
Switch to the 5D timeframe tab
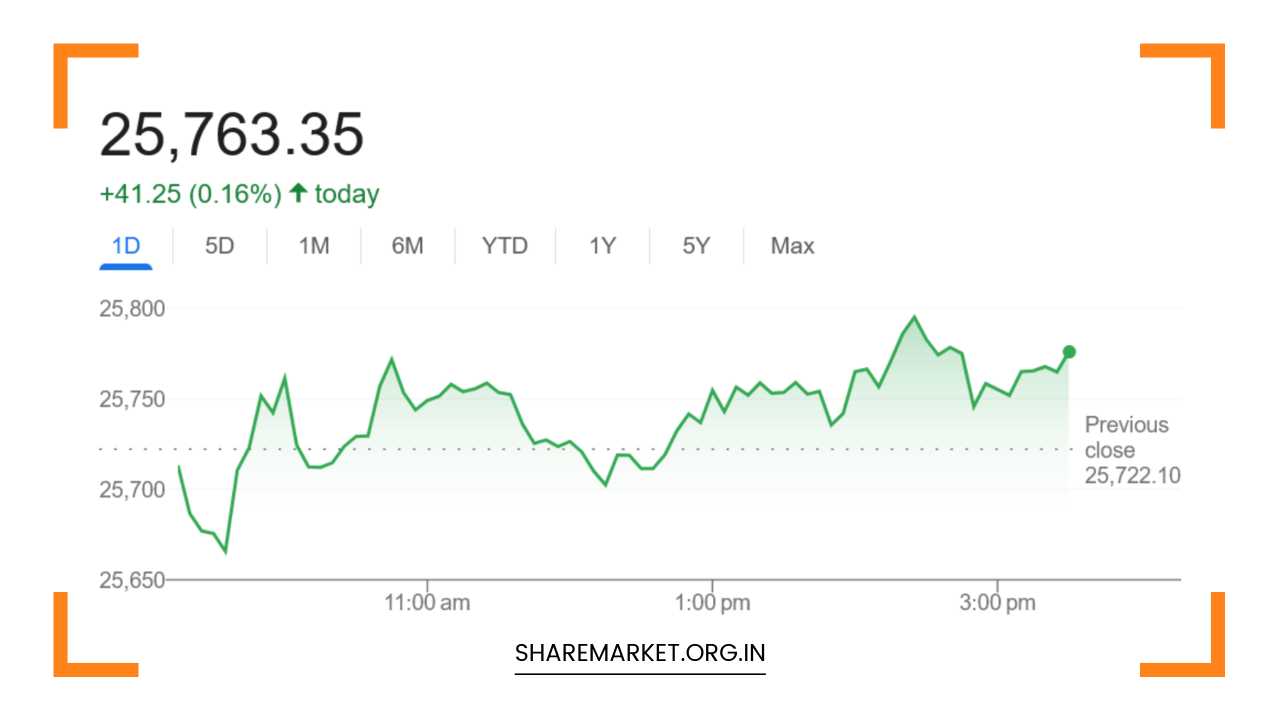pos(219,245)
